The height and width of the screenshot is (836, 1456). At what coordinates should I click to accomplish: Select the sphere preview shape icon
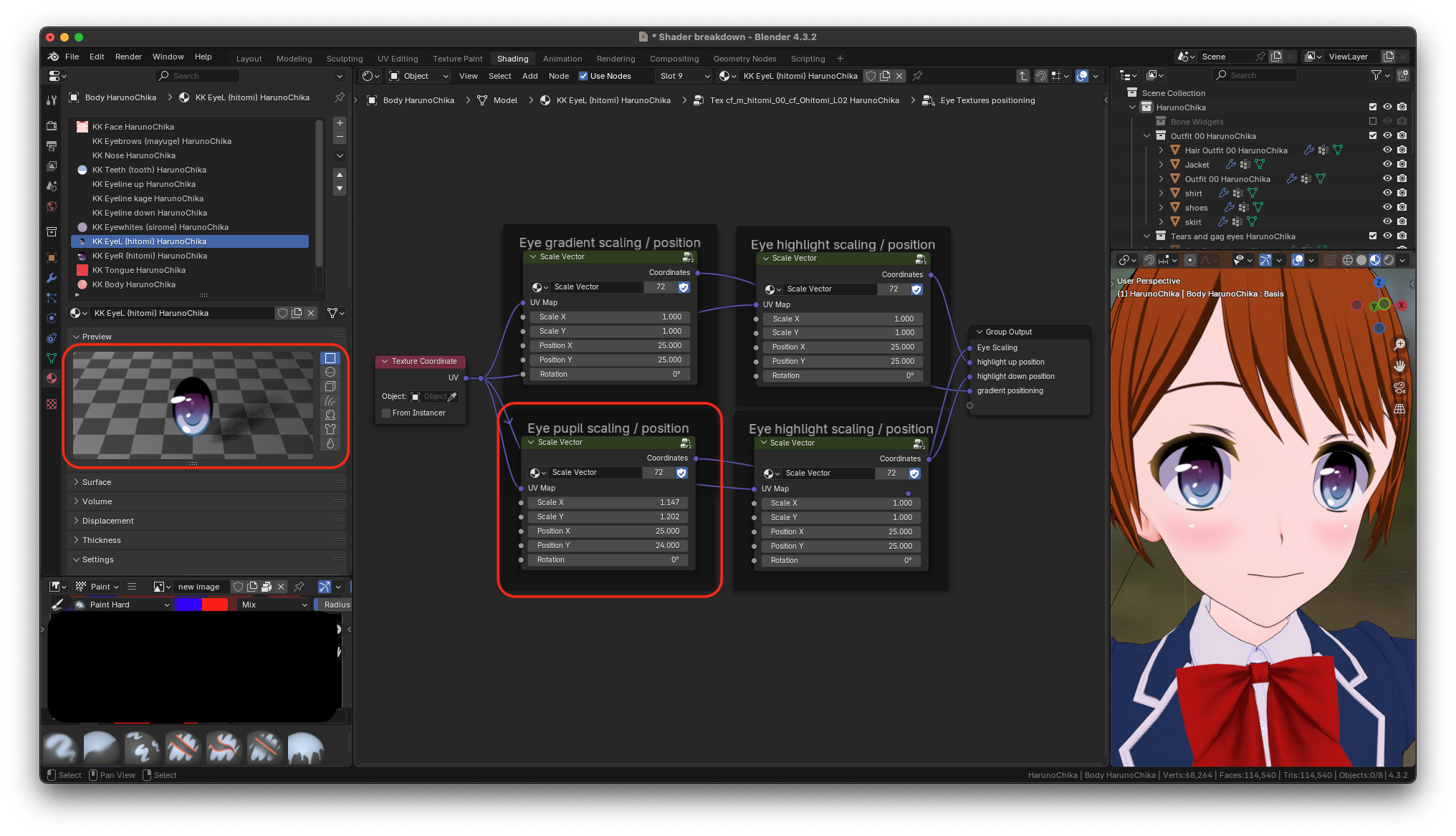[x=330, y=372]
